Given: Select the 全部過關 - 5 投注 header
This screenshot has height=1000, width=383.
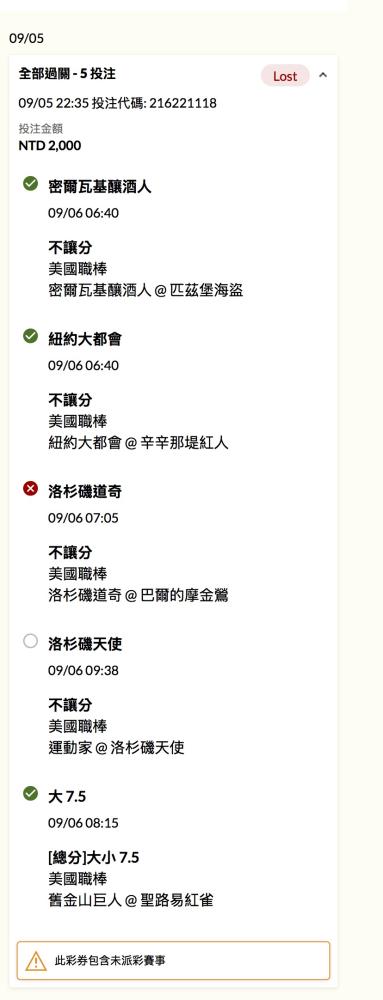Looking at the screenshot, I should tap(67, 74).
